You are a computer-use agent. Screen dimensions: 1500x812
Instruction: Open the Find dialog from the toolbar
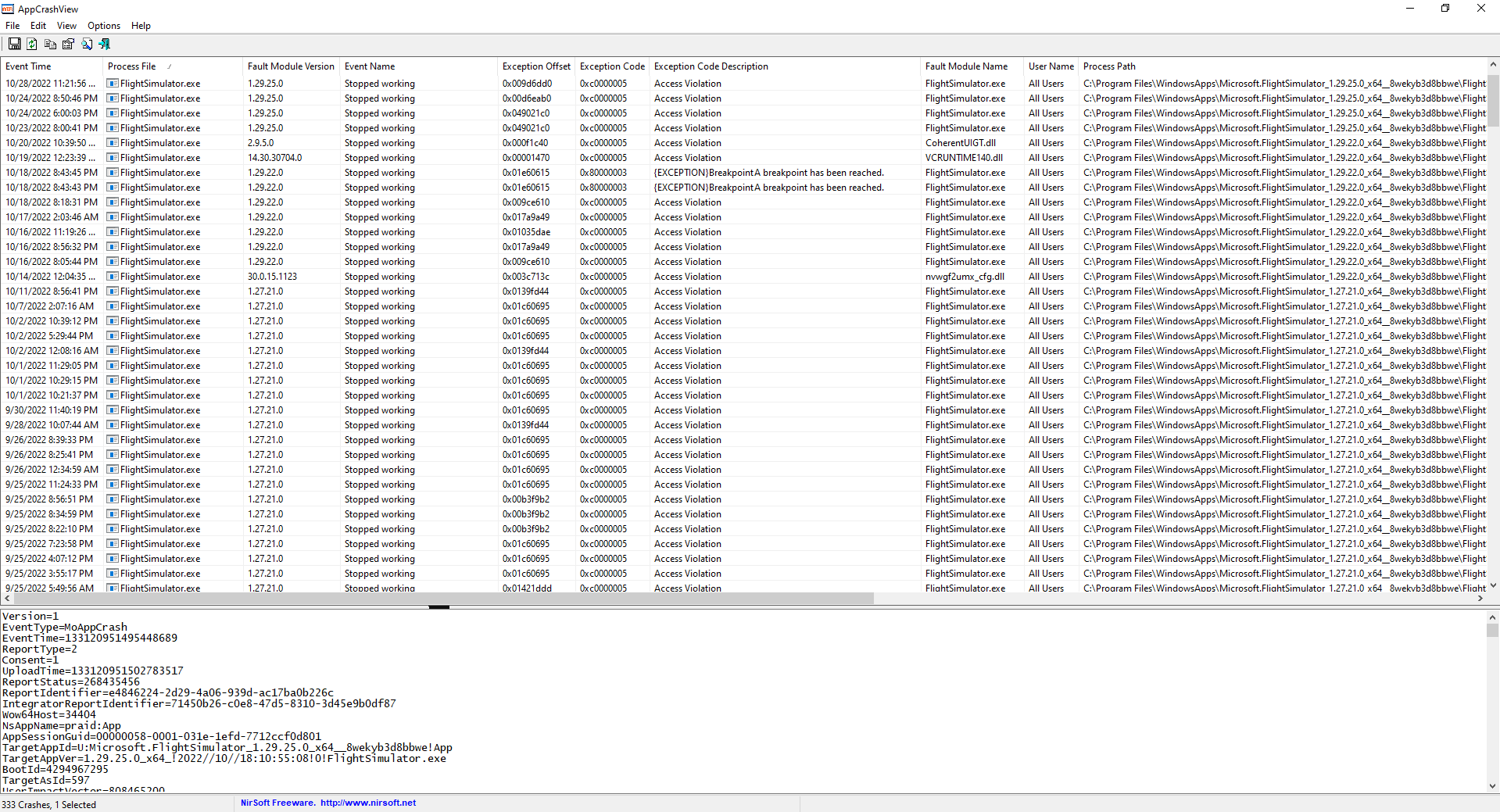[x=86, y=44]
